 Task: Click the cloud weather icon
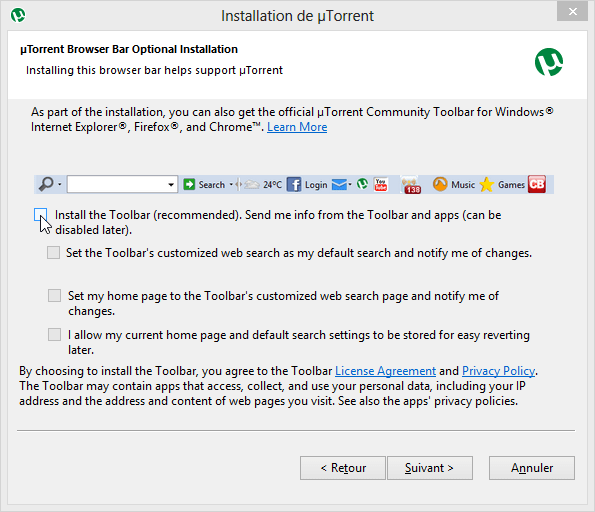[252, 185]
